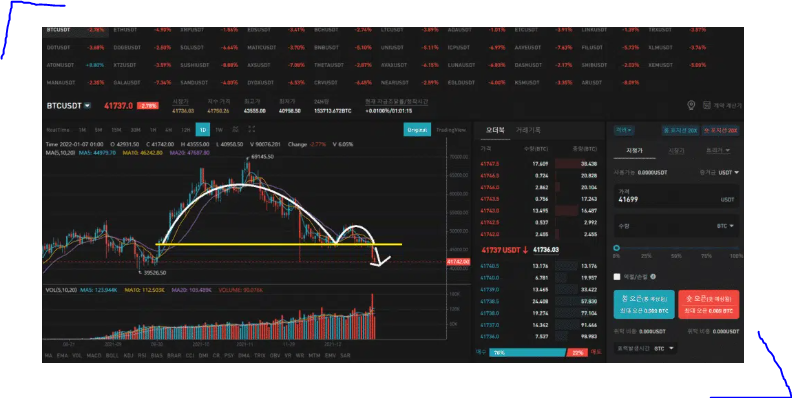Select the 1M chart interval
Image resolution: width=792 pixels, height=398 pixels.
click(82, 130)
